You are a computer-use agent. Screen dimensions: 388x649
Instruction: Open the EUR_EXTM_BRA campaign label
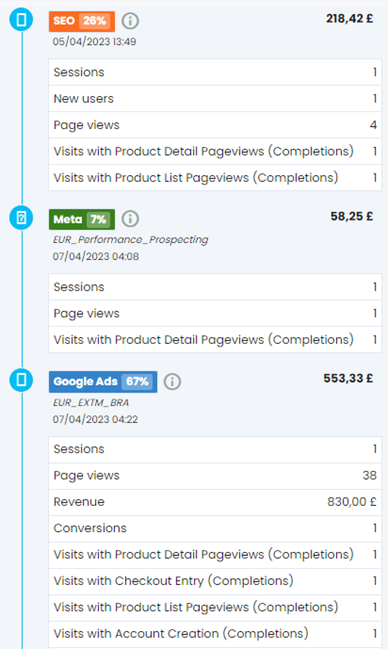click(x=91, y=402)
